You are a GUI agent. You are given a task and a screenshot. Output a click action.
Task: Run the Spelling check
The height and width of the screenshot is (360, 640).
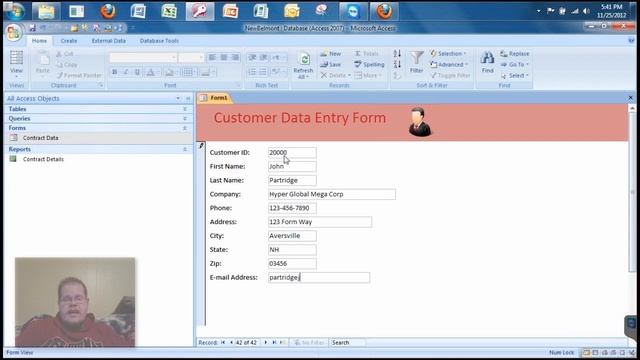[x=369, y=64]
